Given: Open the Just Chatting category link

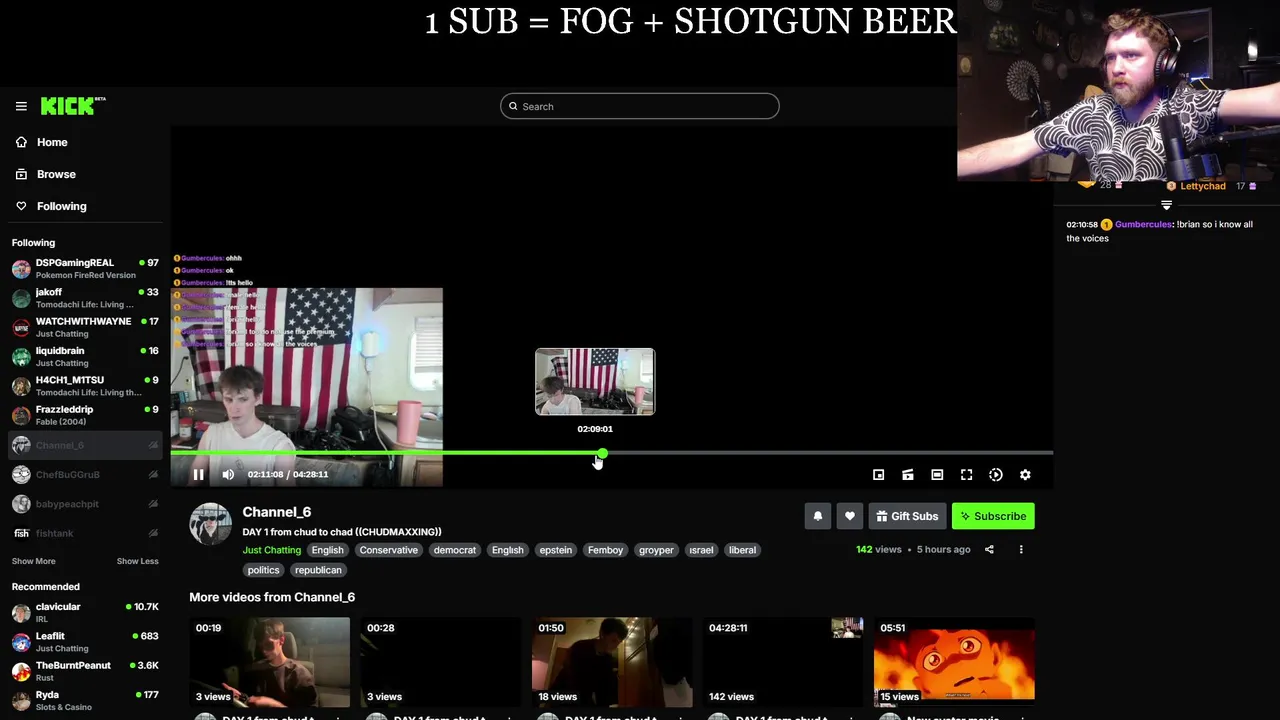Looking at the screenshot, I should click(x=271, y=550).
